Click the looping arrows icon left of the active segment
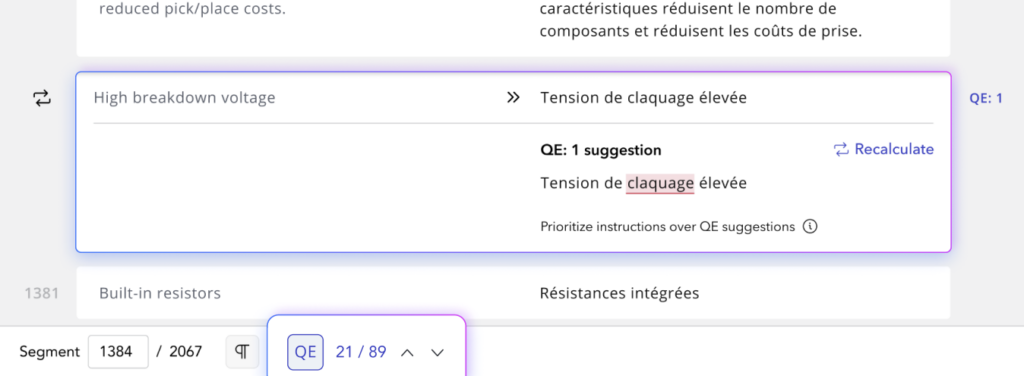1024x376 pixels. 42,99
